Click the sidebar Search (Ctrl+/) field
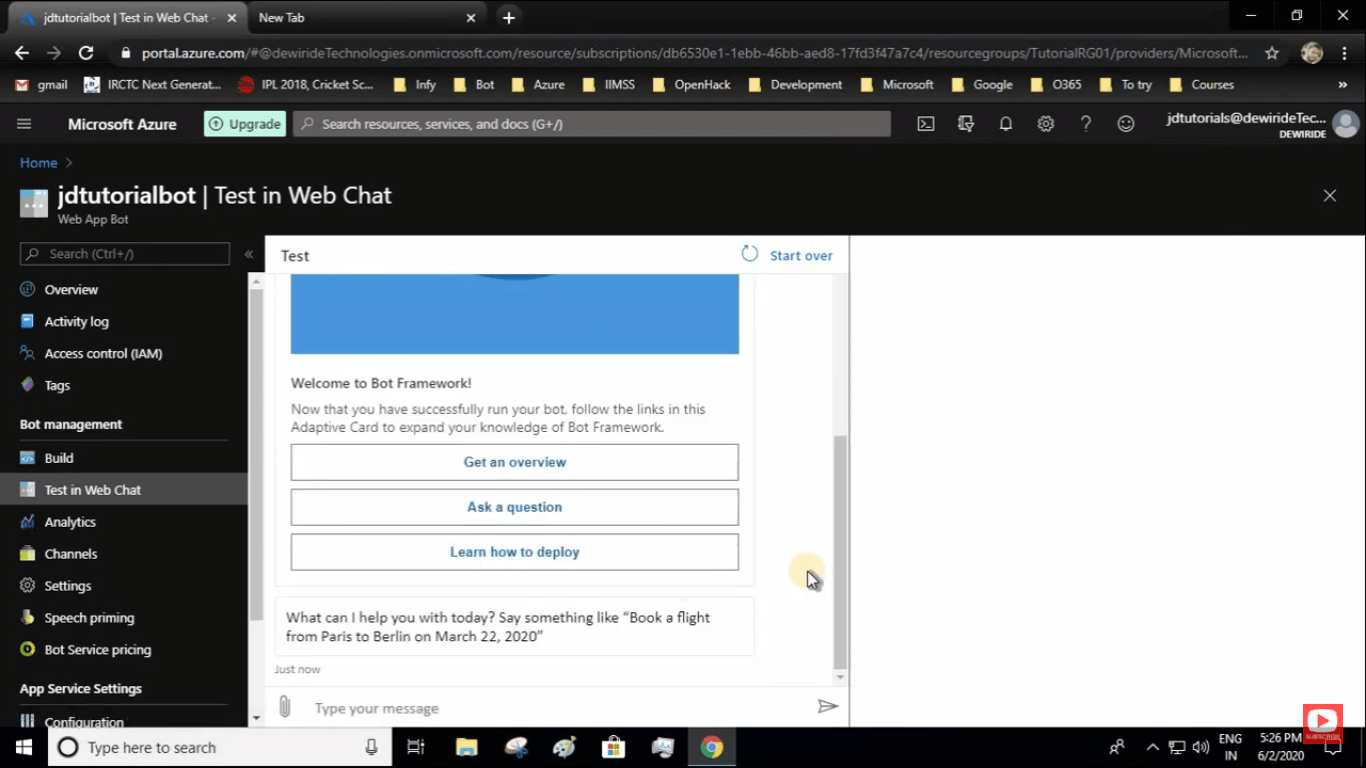The width and height of the screenshot is (1366, 768). pos(125,254)
